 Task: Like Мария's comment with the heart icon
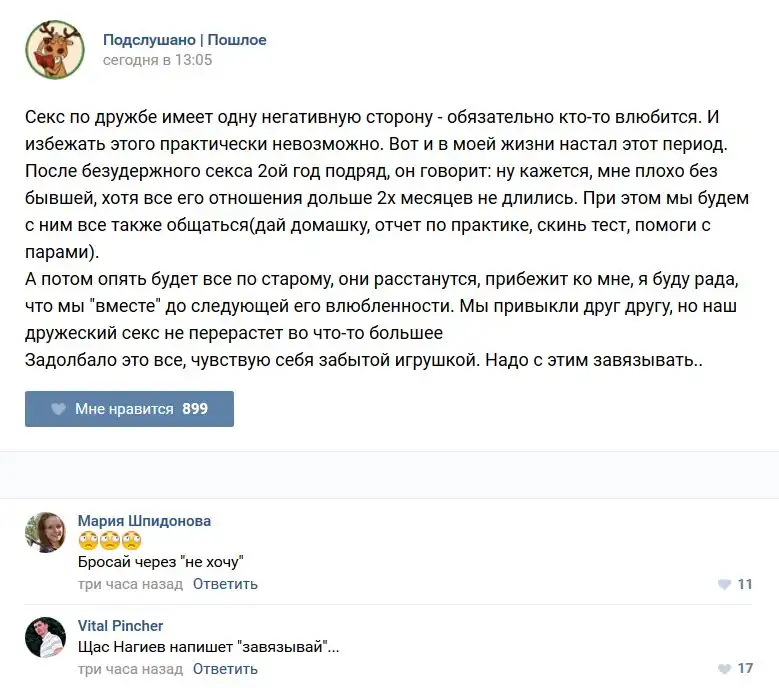[724, 585]
